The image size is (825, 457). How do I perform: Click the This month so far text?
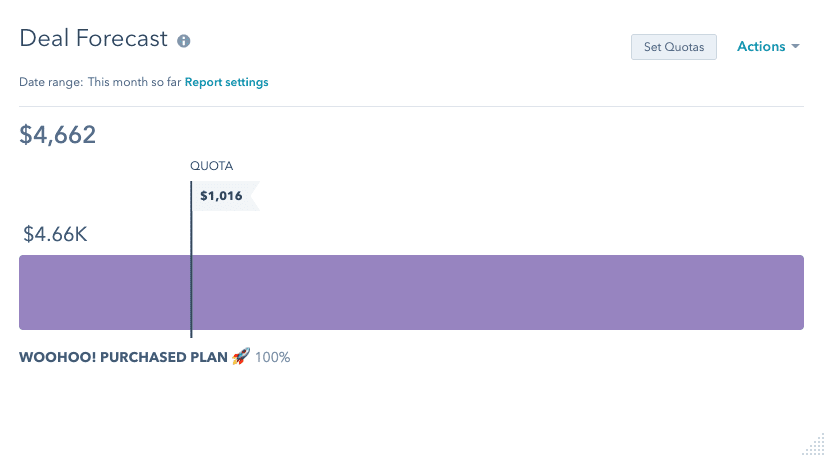coord(134,82)
